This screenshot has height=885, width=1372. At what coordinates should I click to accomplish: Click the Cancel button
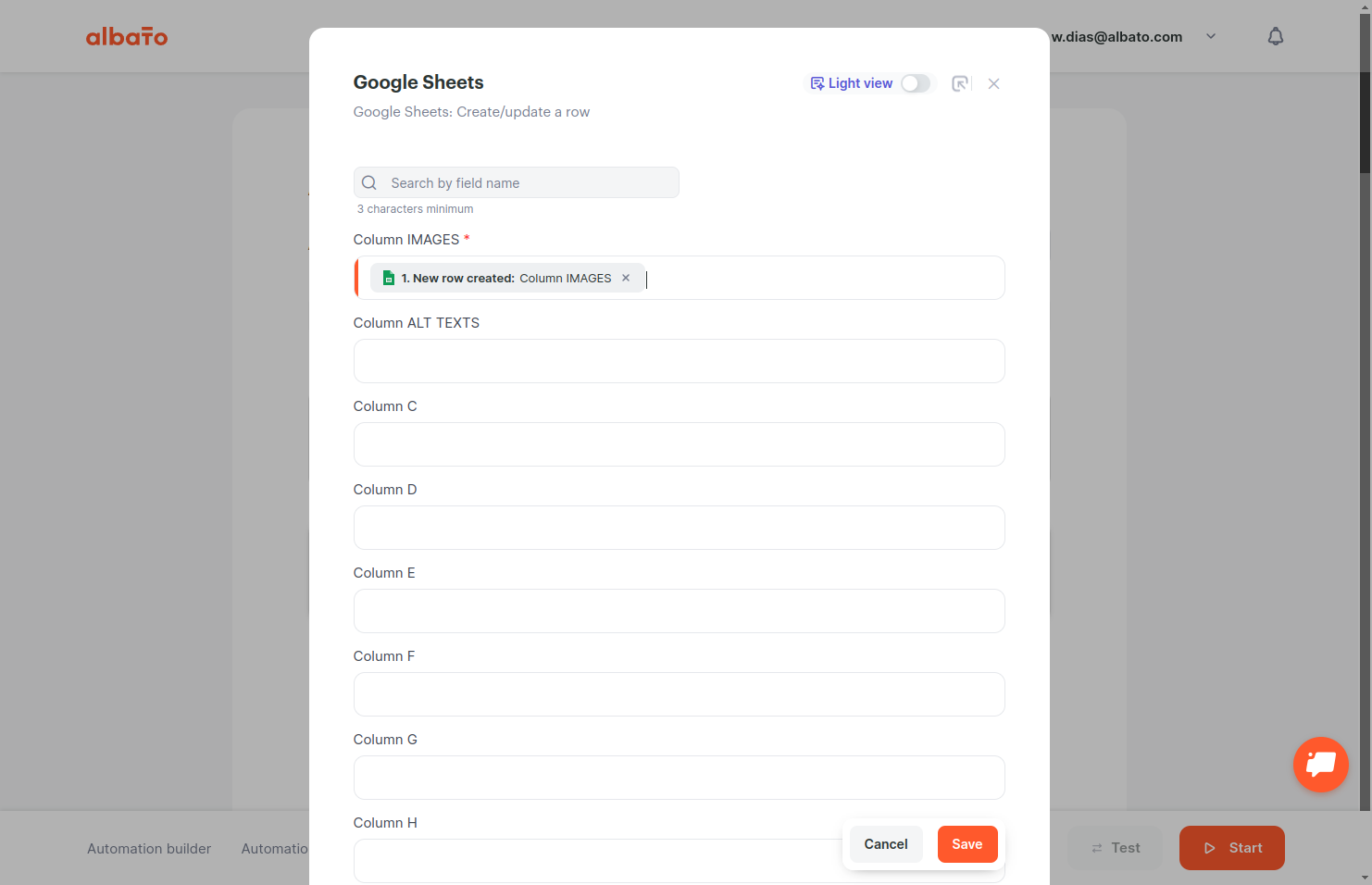886,844
